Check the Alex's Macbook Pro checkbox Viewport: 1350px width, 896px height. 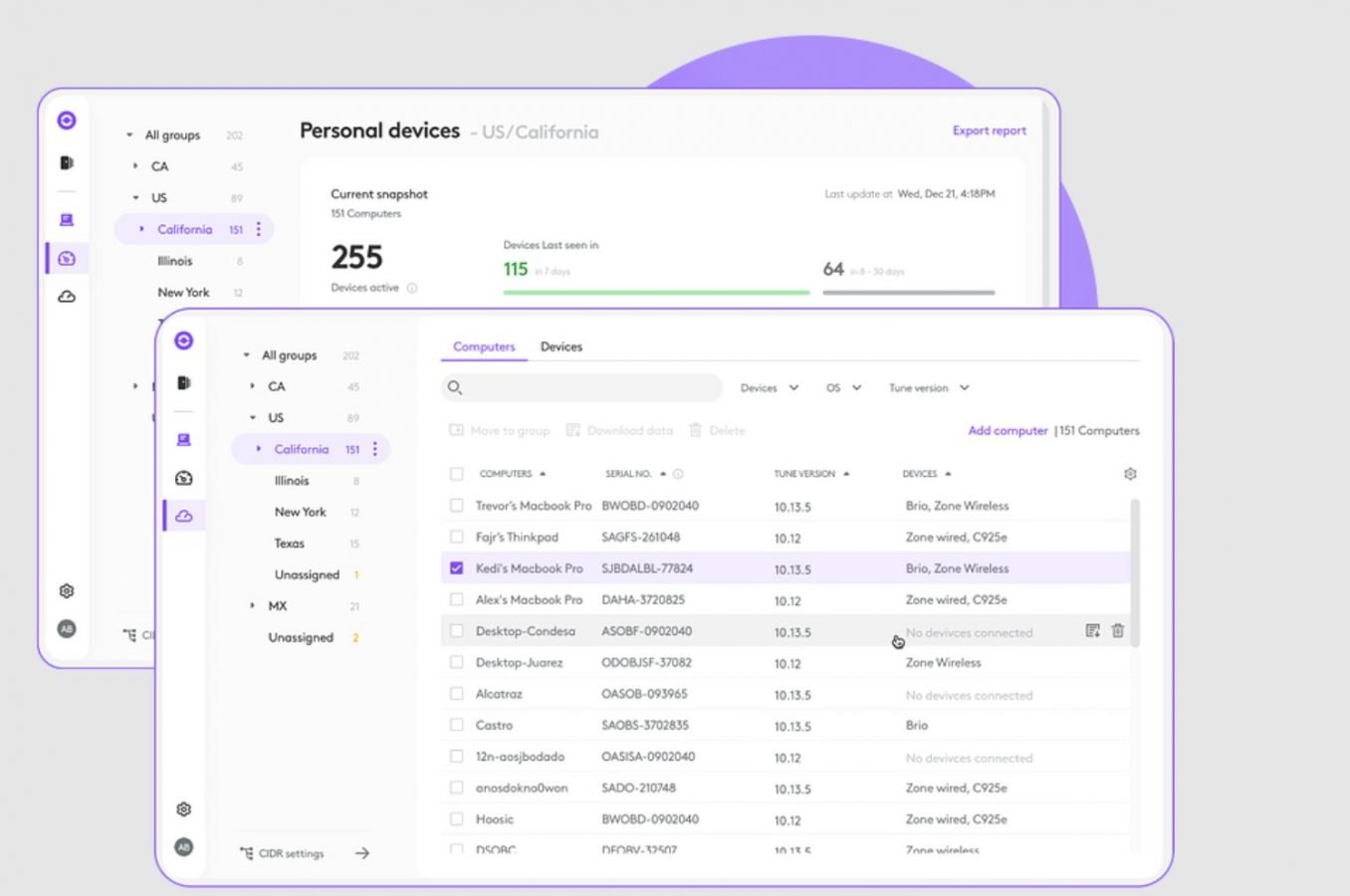(x=456, y=599)
